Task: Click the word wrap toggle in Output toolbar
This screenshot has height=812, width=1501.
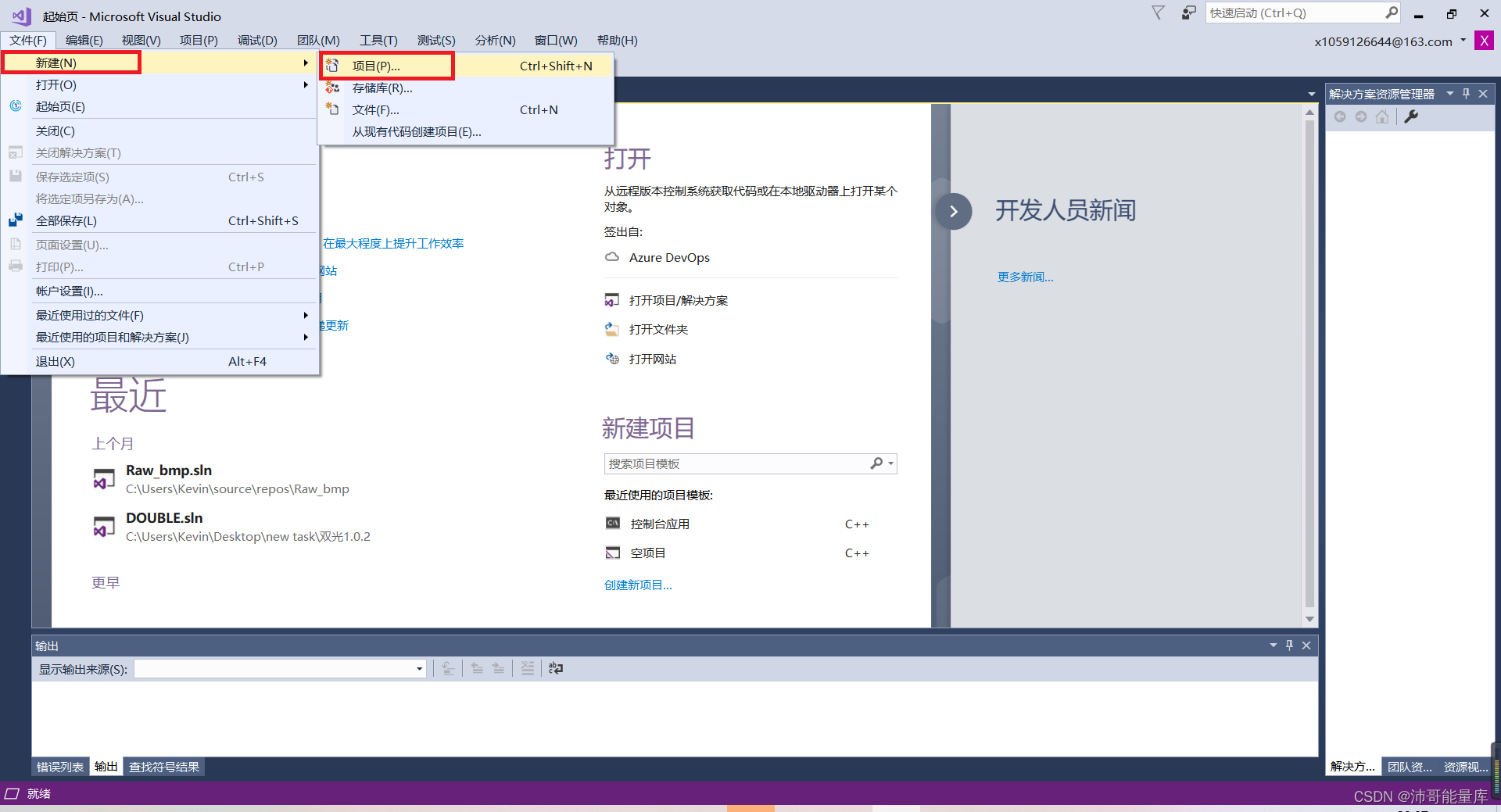Action: tap(556, 668)
